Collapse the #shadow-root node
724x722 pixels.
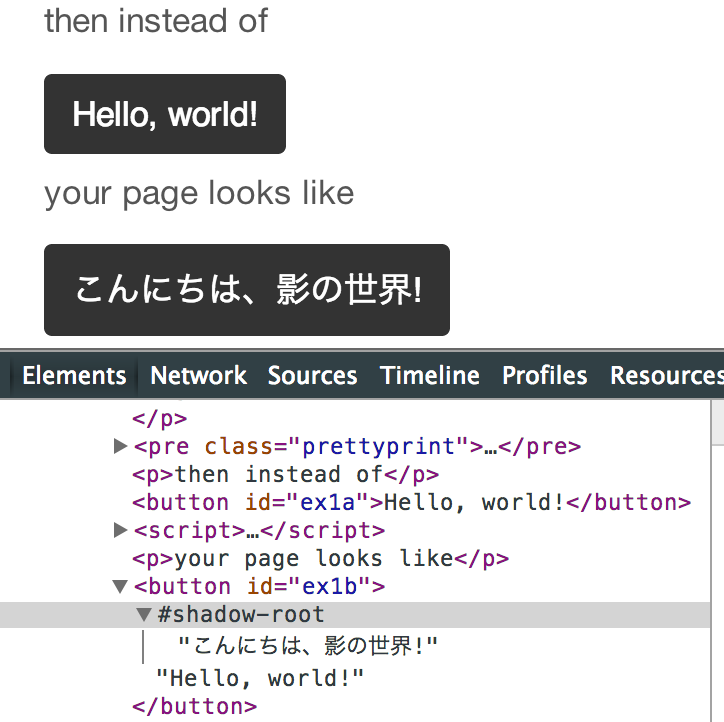point(144,614)
